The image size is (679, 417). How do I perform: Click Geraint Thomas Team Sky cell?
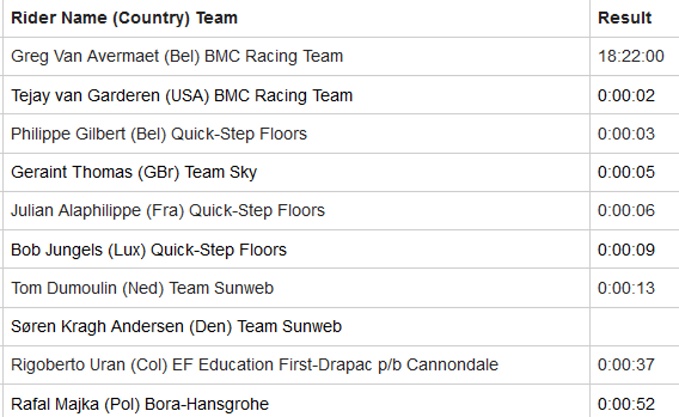(x=134, y=172)
